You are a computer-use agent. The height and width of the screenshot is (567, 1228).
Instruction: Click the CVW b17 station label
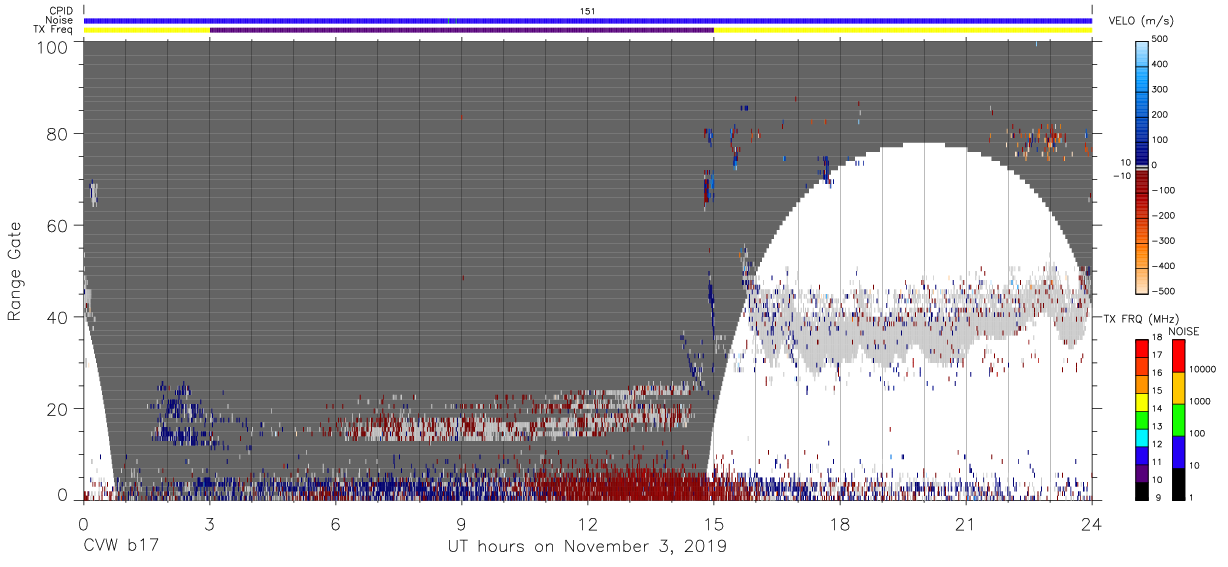[x=120, y=547]
